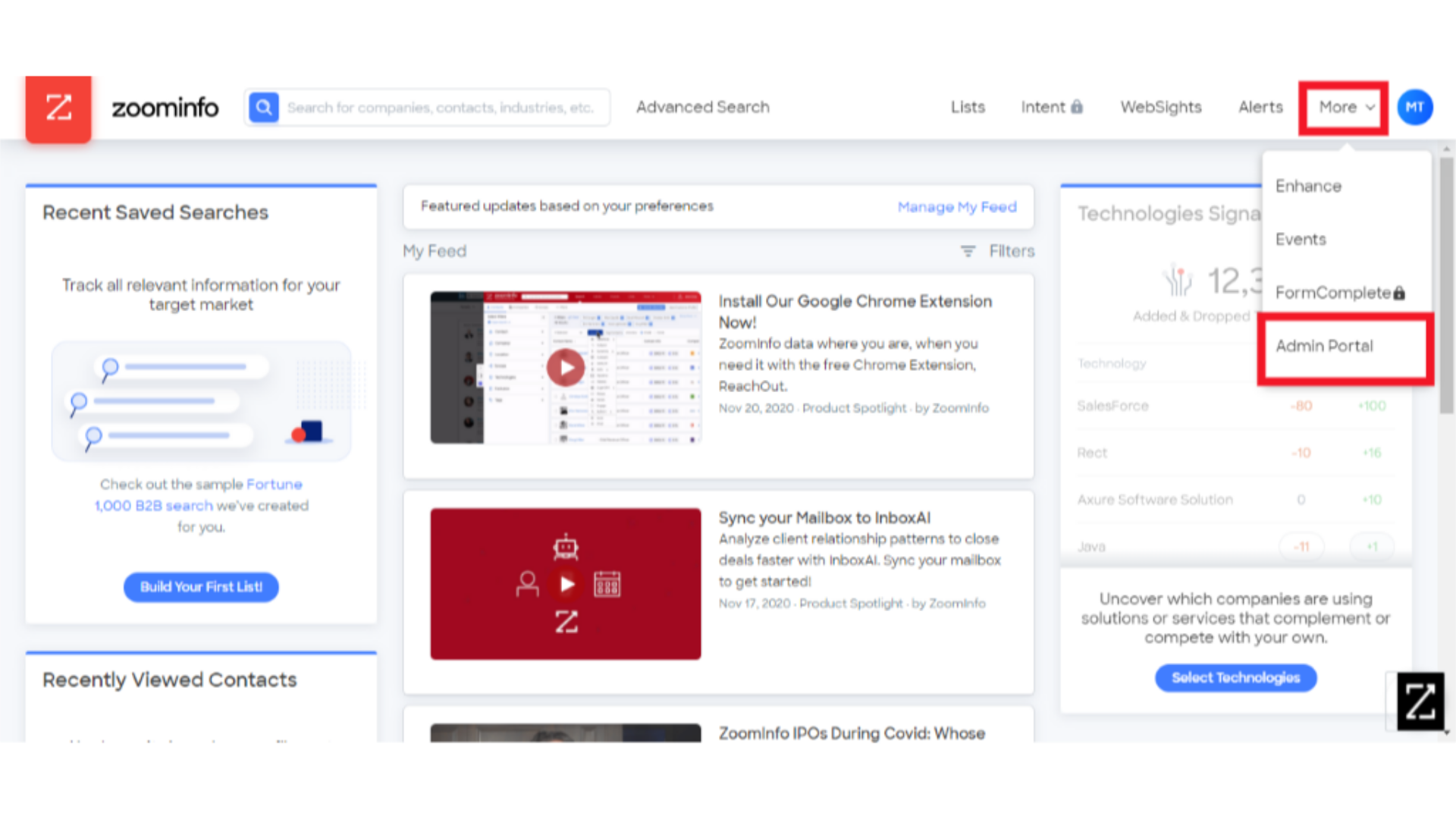Viewport: 1456px width, 819px height.
Task: Click the lock icon beside FormComplete
Action: click(1399, 293)
